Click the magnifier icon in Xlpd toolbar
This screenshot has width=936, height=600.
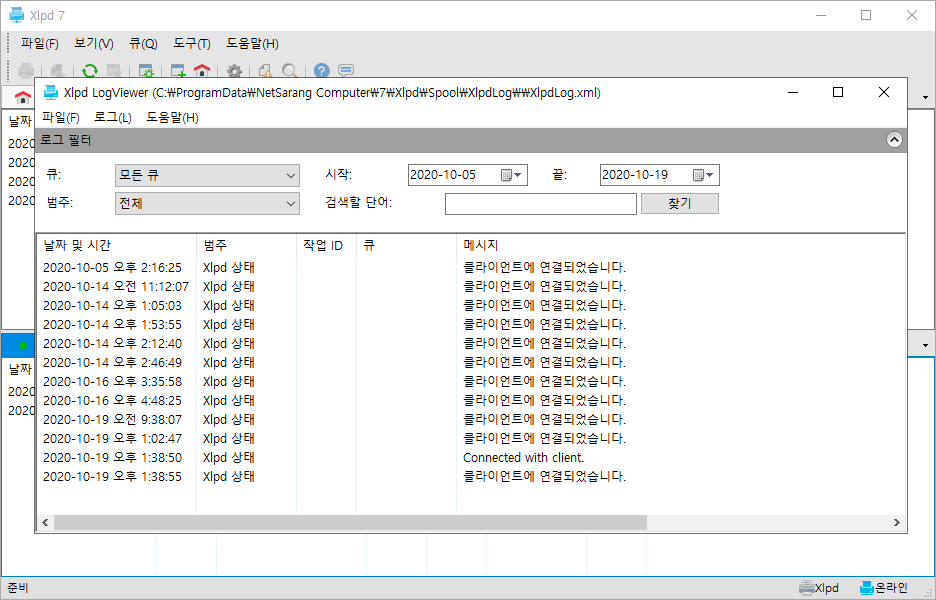[290, 71]
